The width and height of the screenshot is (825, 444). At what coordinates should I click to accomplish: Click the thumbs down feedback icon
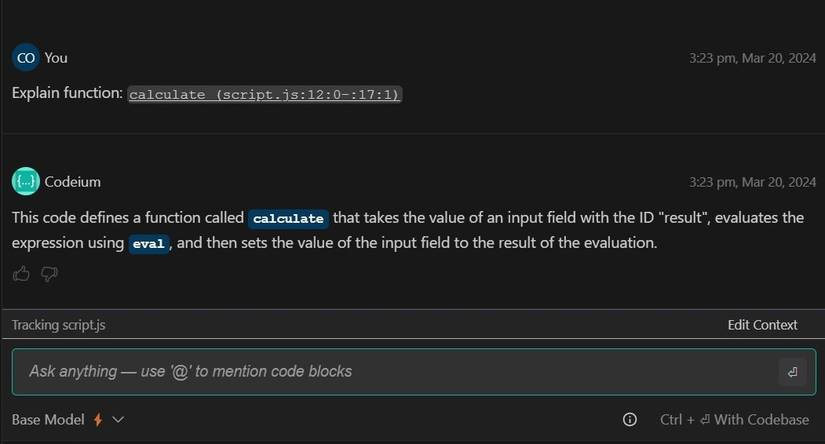[49, 274]
